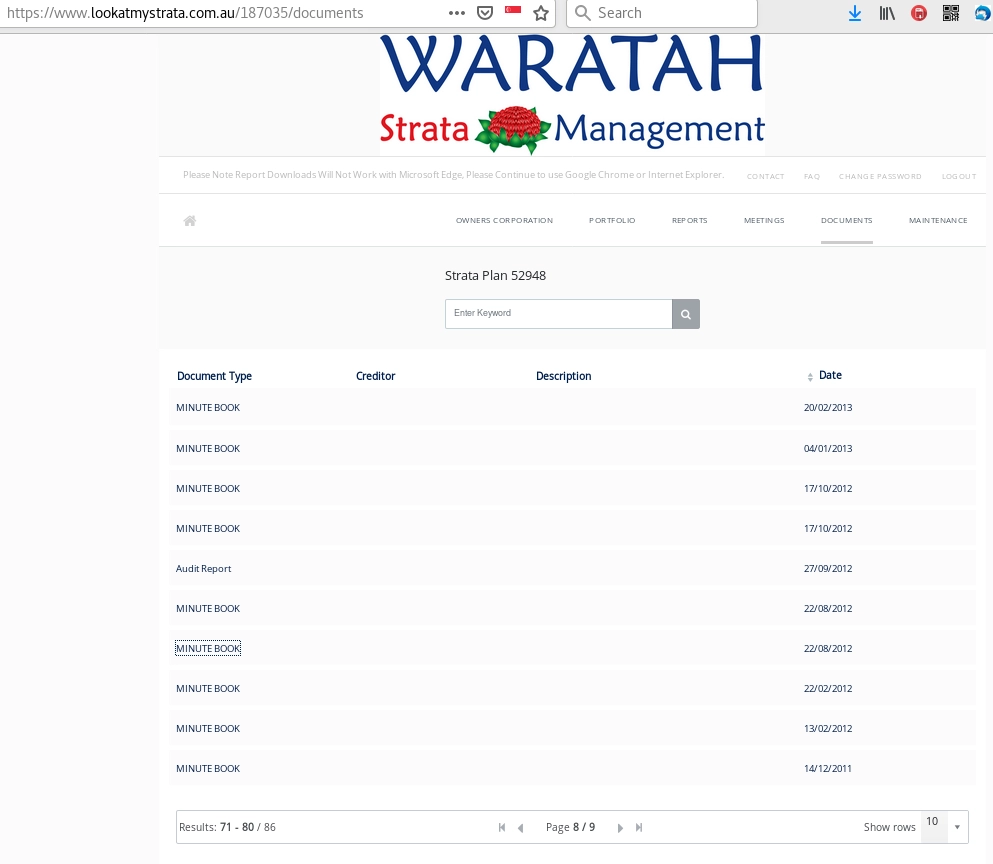Open Show rows dropdown
The image size is (993, 864).
coord(944,827)
